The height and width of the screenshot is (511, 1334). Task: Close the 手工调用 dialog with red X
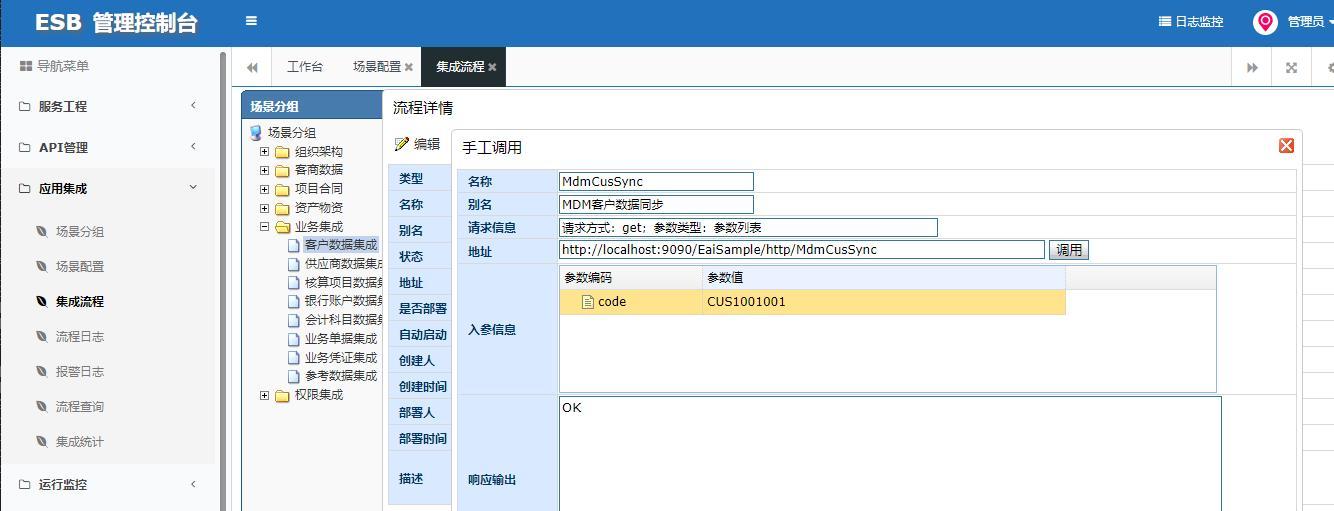pyautogui.click(x=1286, y=146)
